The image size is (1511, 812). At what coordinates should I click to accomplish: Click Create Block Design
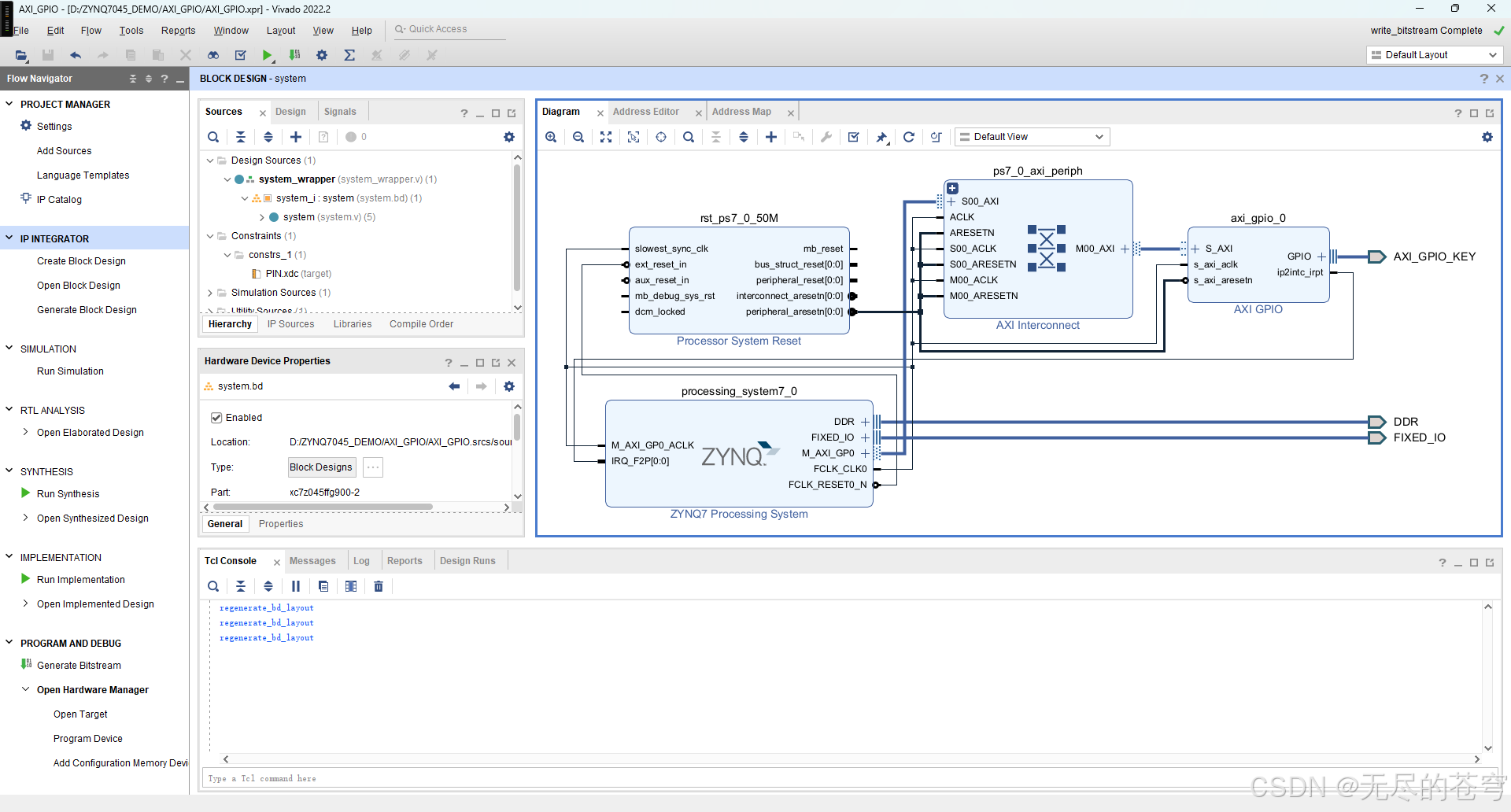pos(81,261)
